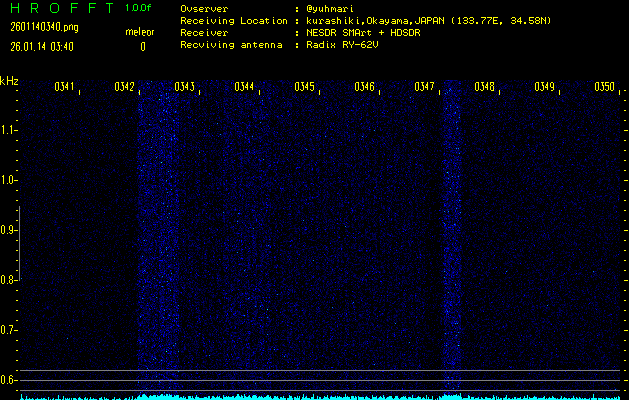Click time marker 0347

click(x=424, y=86)
